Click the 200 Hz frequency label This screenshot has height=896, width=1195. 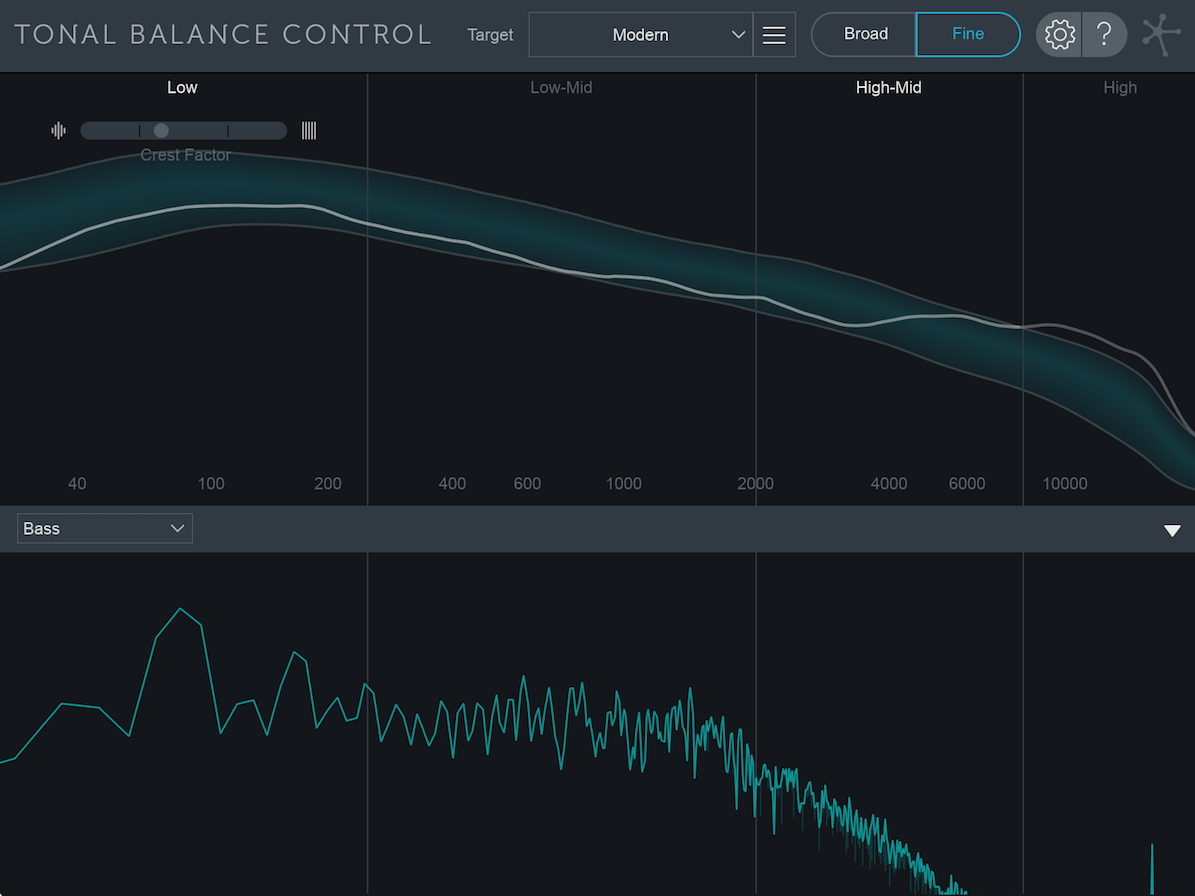tap(328, 484)
